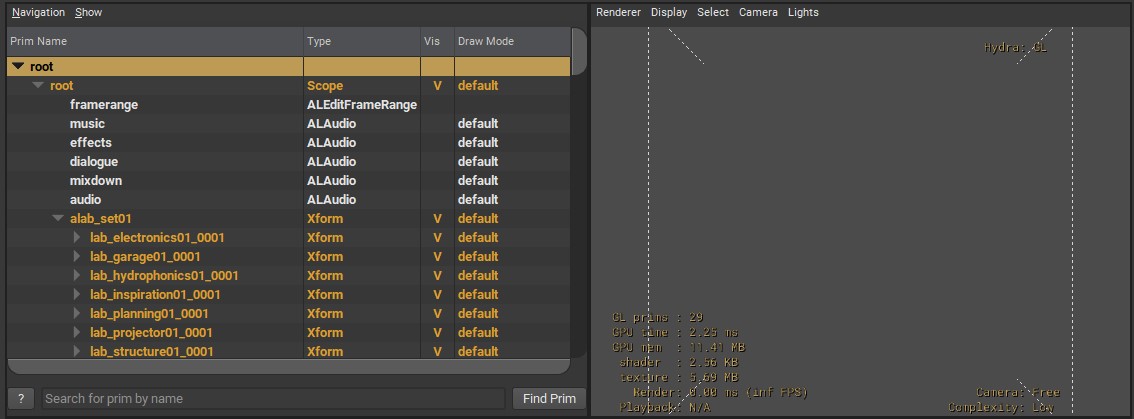Expand lab_garage01_0001
Viewport: 1134px width, 419px height.
coord(78,256)
